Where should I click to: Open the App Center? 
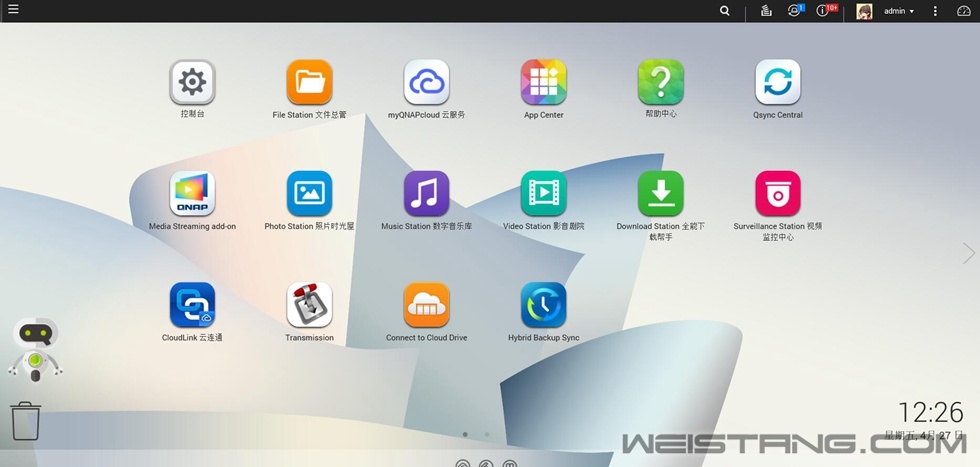tap(544, 82)
